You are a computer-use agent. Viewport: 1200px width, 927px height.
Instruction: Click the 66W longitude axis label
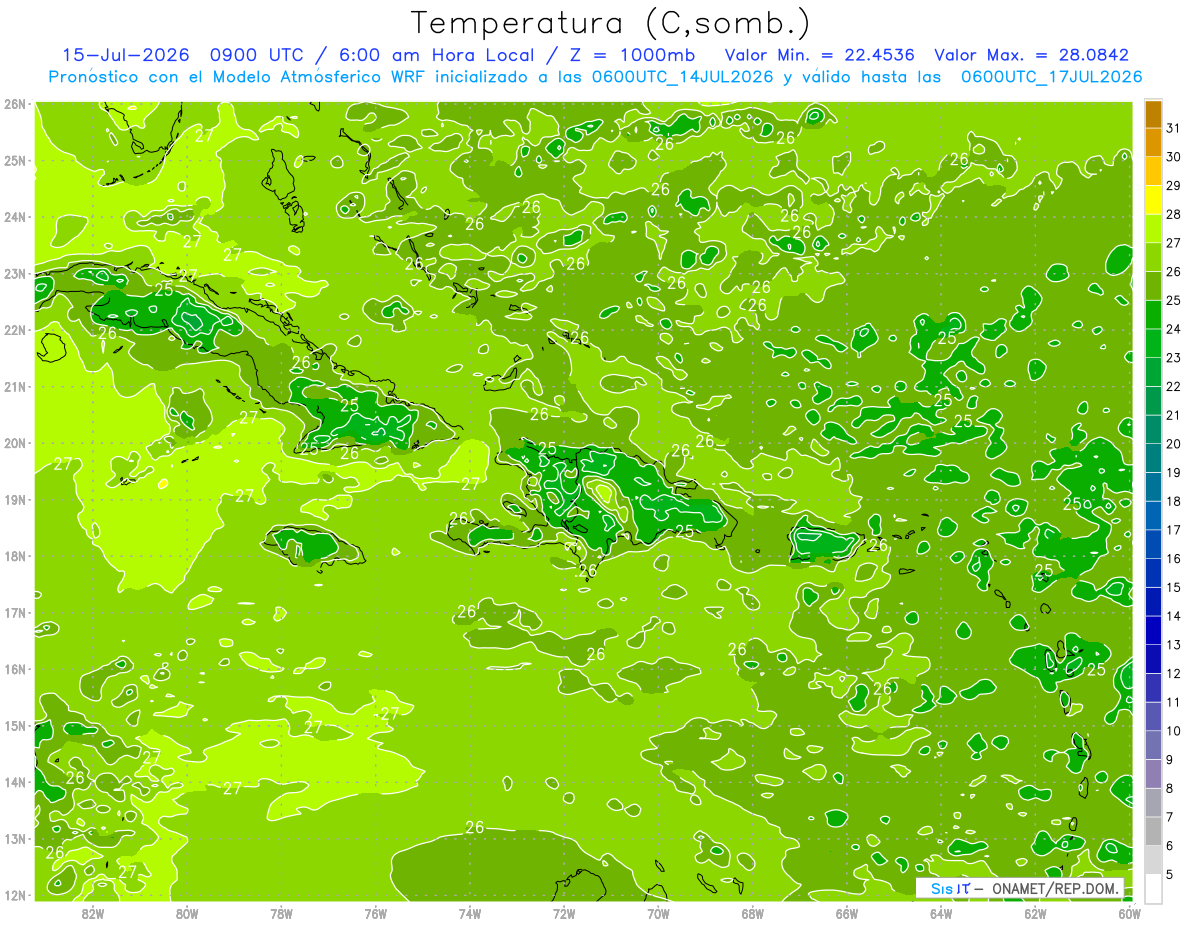847,913
